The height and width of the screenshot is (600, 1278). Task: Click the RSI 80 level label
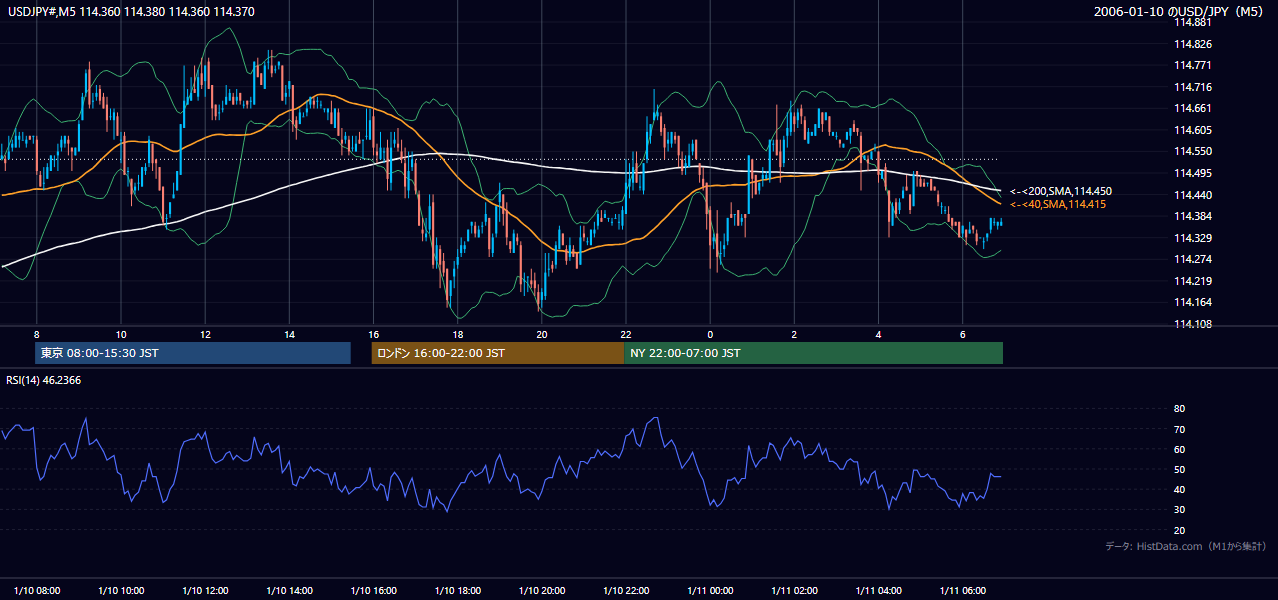[1179, 409]
